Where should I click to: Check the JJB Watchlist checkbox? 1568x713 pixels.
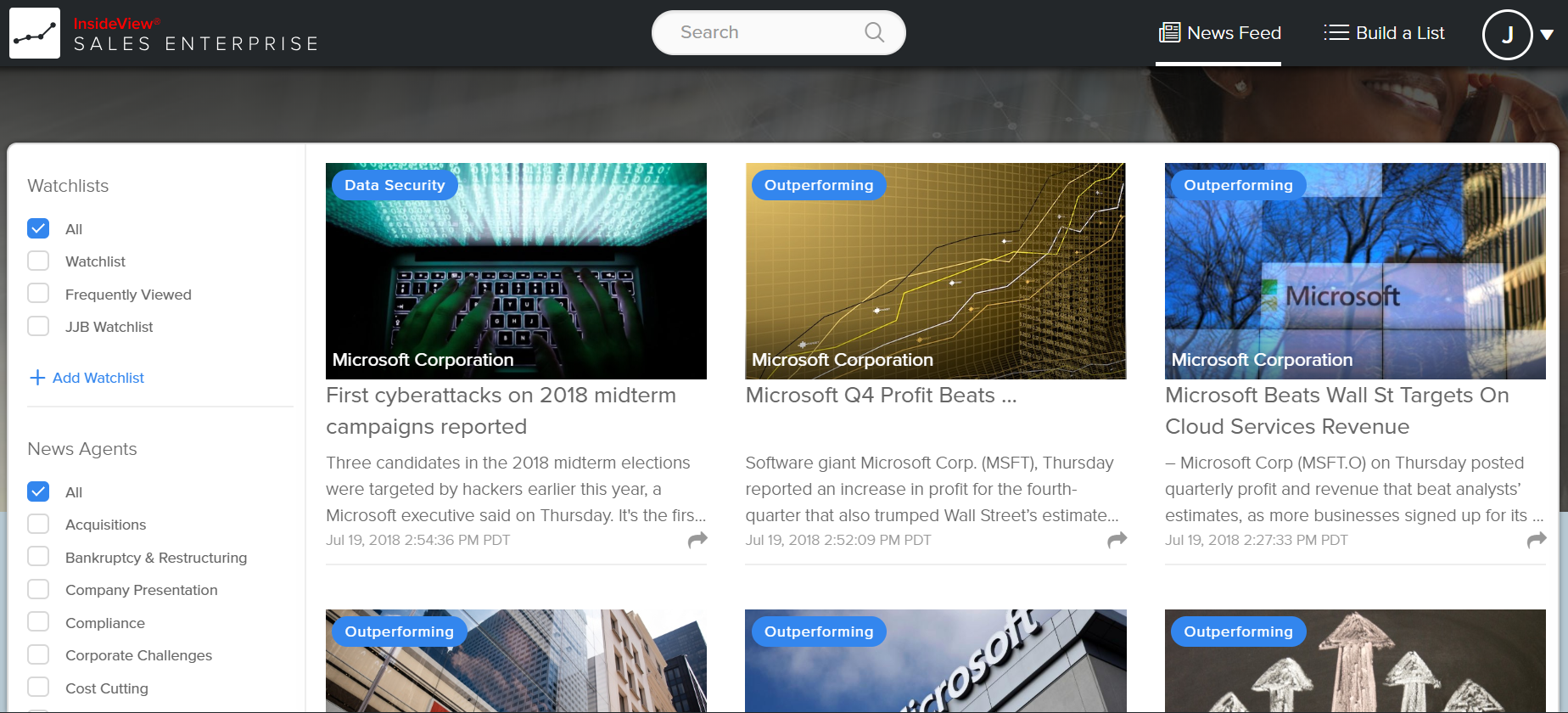point(38,326)
